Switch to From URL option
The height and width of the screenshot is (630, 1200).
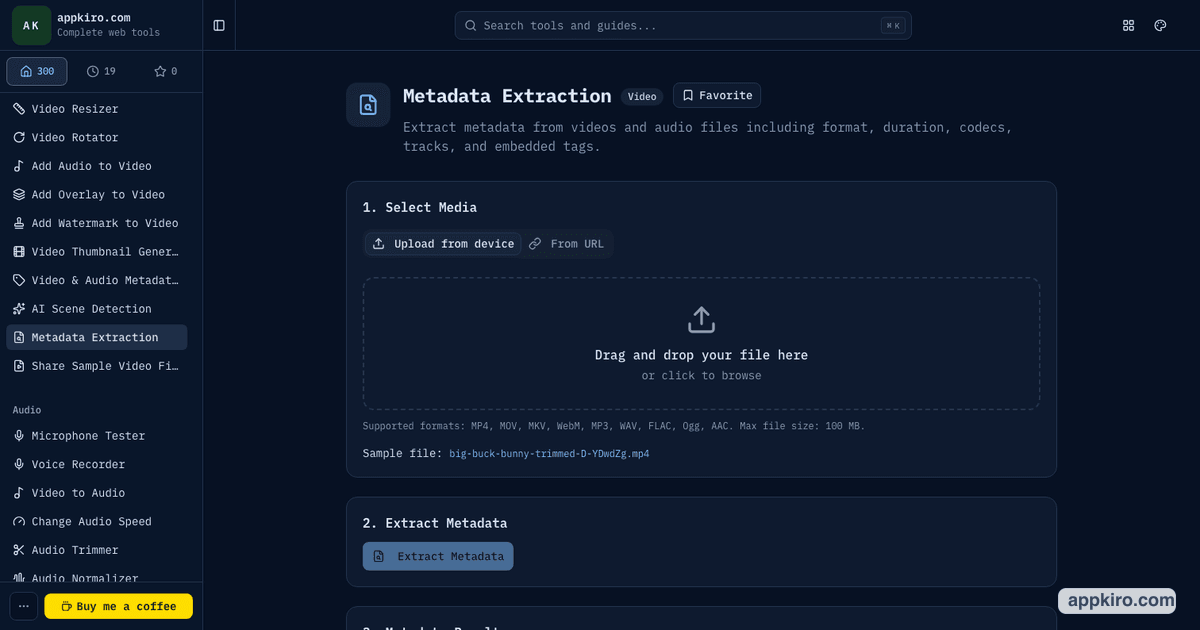tap(567, 244)
